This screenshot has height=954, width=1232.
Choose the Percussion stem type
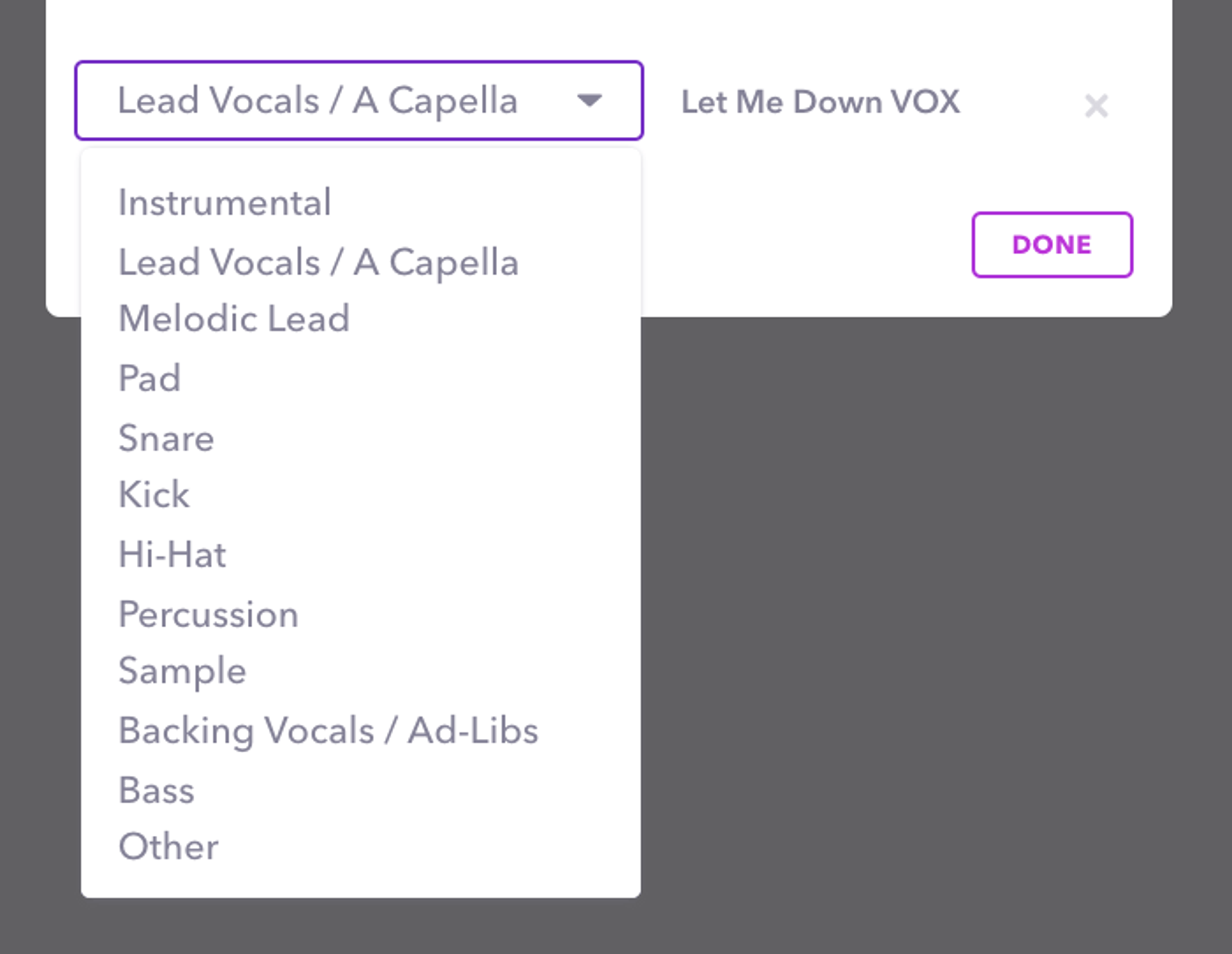pos(208,614)
